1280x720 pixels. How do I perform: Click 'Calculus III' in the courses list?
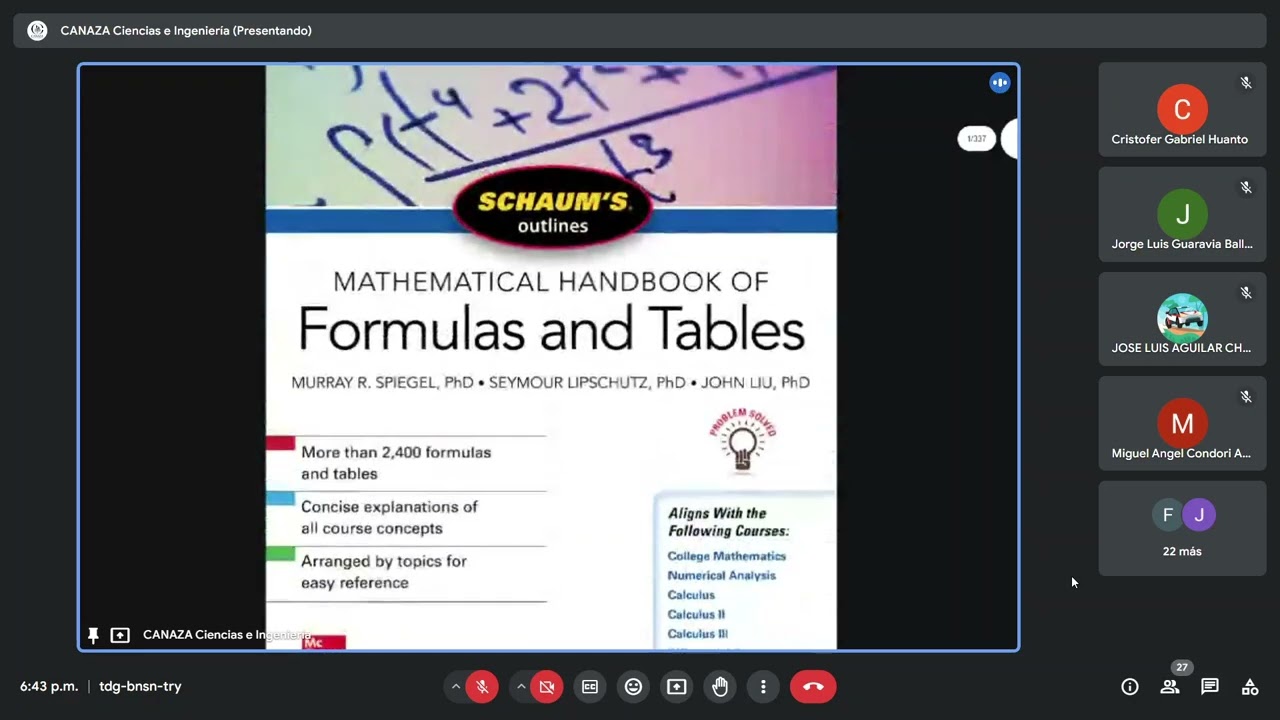(698, 634)
